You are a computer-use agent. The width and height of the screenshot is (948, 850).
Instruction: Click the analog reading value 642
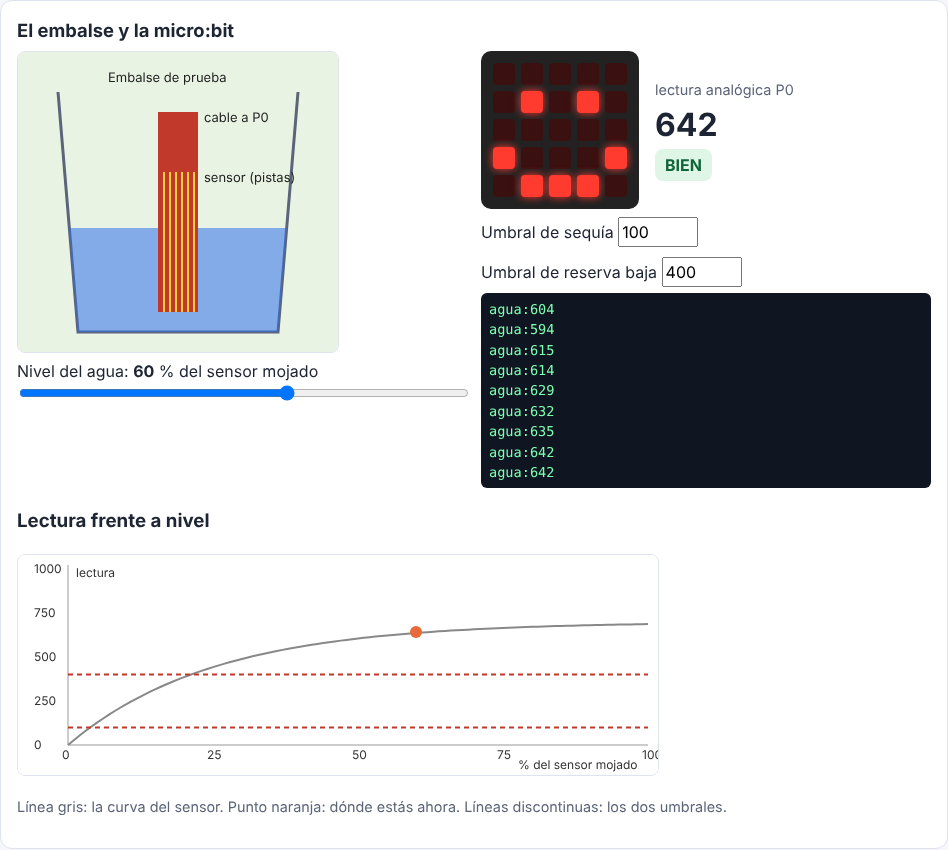pos(686,125)
